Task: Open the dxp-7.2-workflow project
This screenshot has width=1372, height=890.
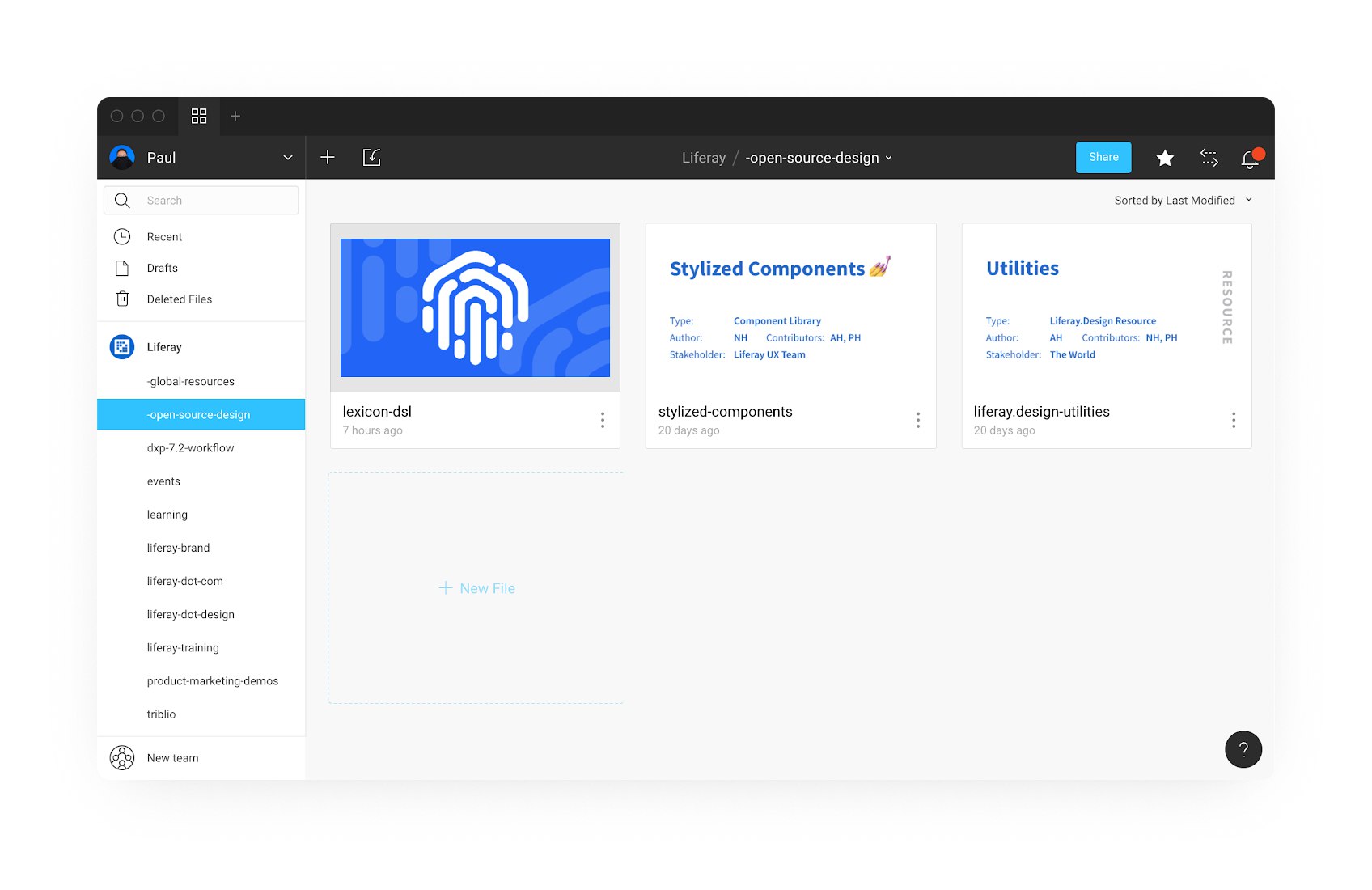Action: click(x=201, y=447)
